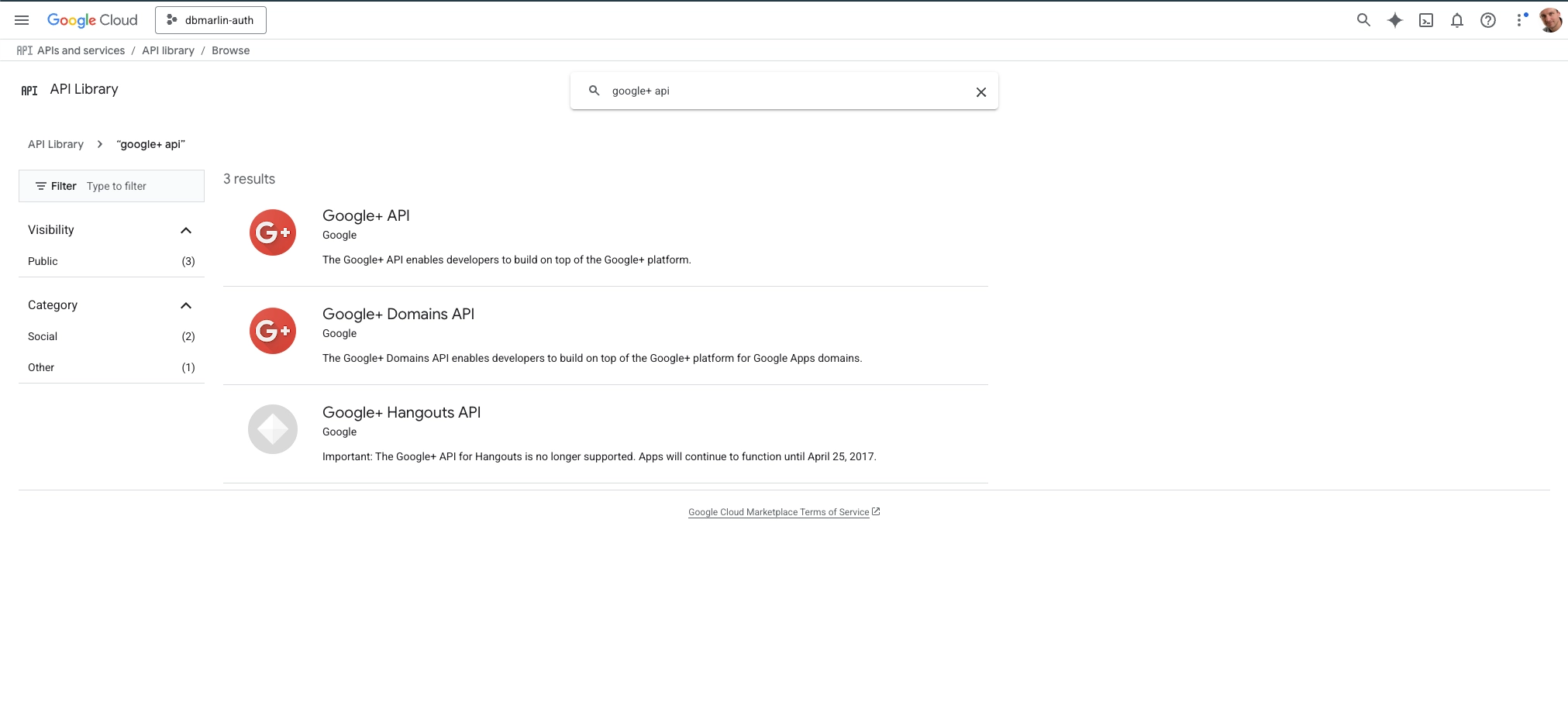Return to API Library via breadcrumb link
The image size is (1568, 719).
click(55, 144)
